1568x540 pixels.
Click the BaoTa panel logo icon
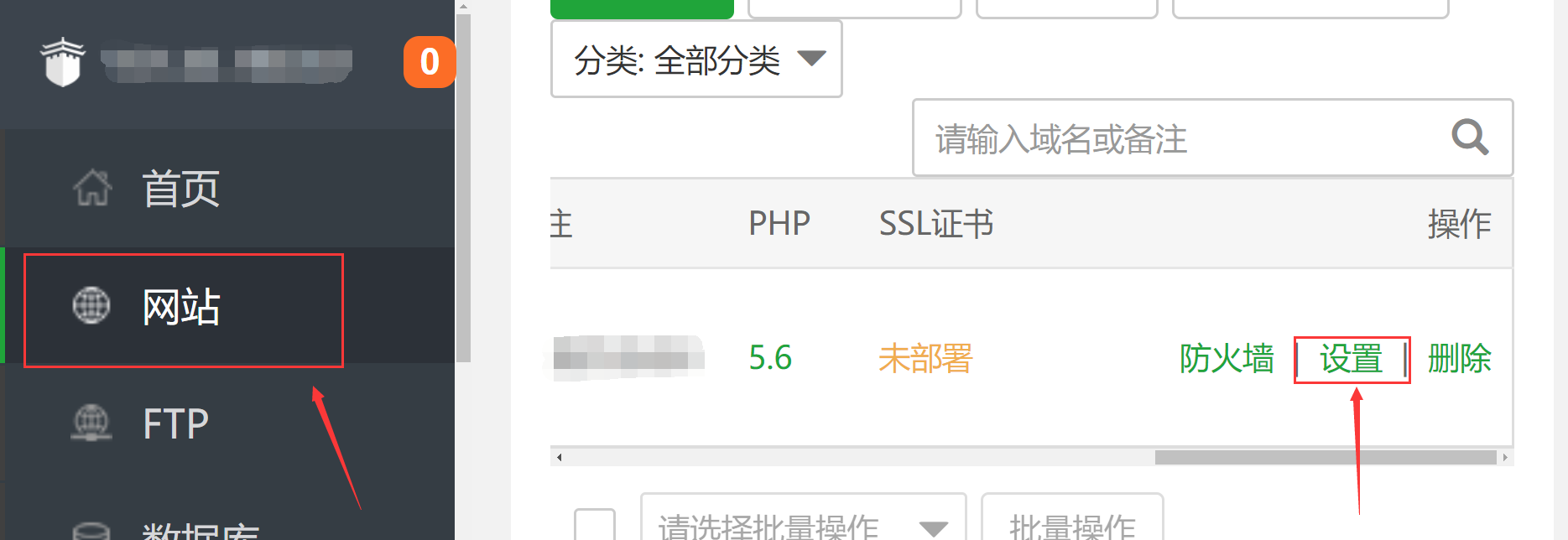(x=63, y=62)
